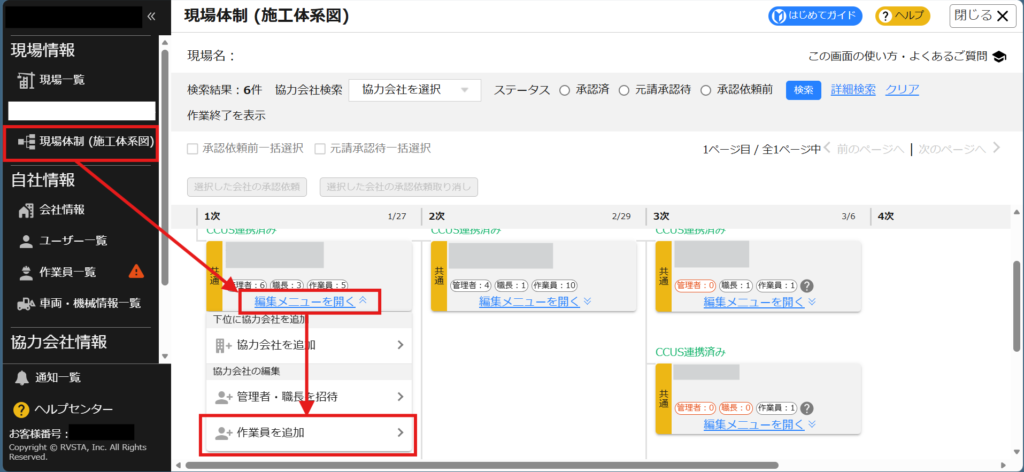
Task: Click the 閉じる button
Action: tap(982, 16)
